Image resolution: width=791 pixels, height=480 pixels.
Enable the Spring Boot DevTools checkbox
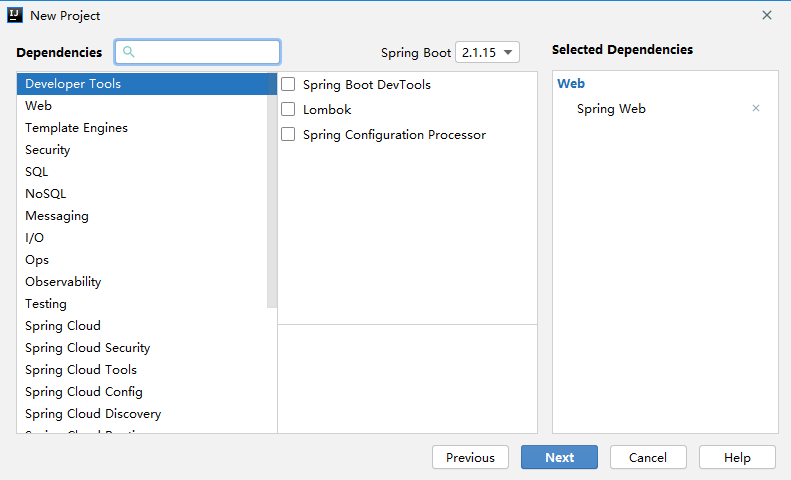288,84
